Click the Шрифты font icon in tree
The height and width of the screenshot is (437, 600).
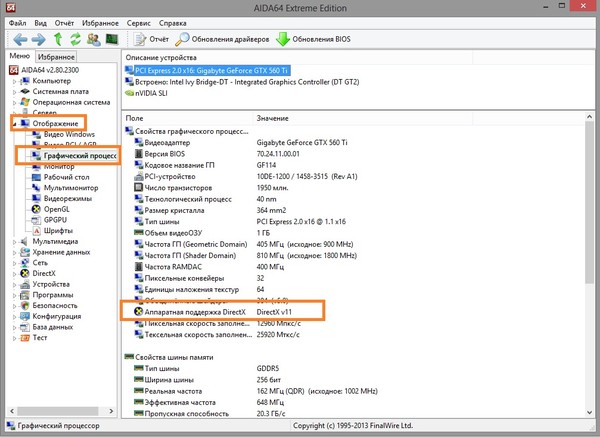pyautogui.click(x=36, y=231)
